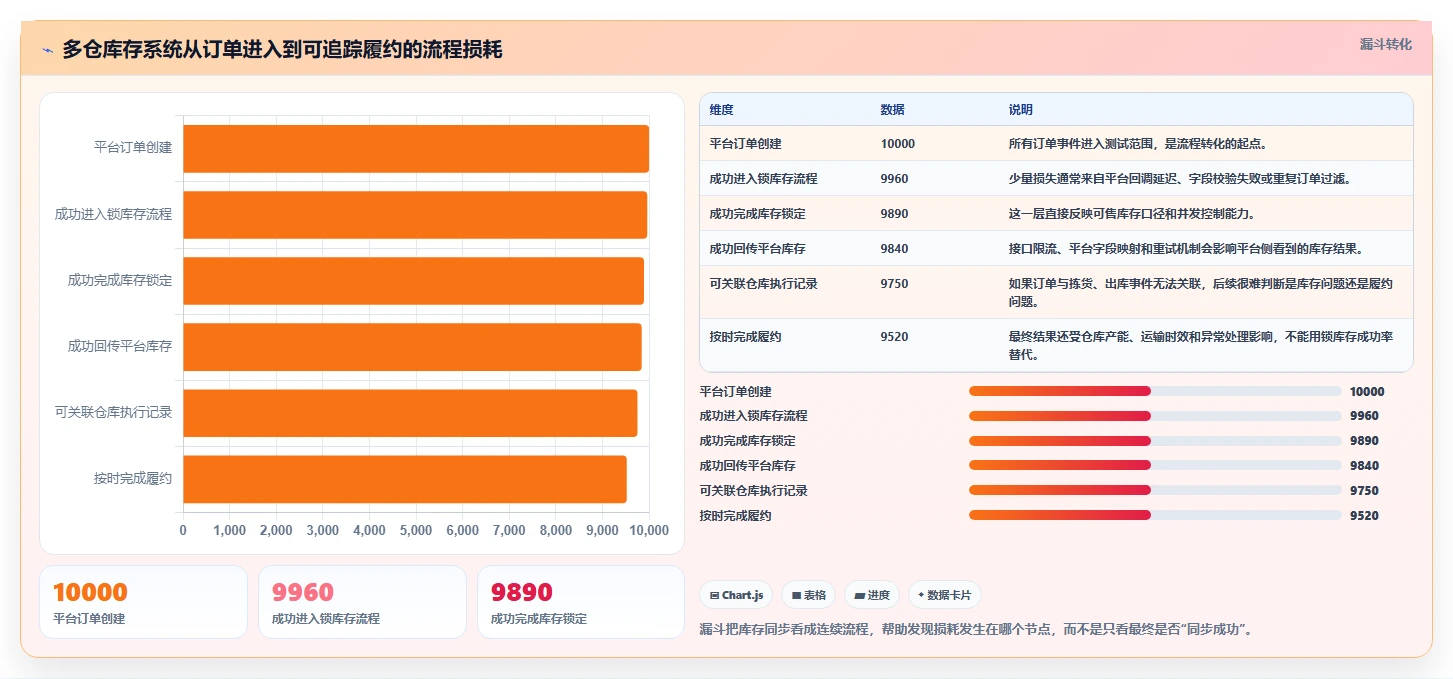Click the 可关联仓库执行记录 chart y-axis label
The height and width of the screenshot is (679, 1453).
(x=114, y=412)
